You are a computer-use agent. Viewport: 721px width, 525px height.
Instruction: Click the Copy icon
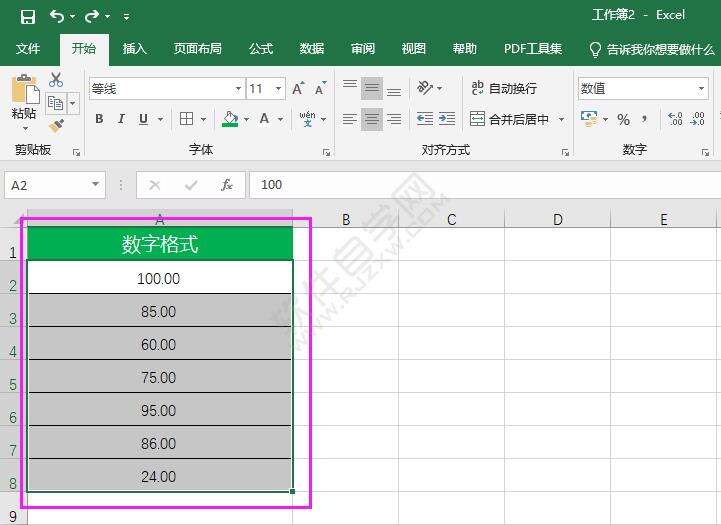56,103
